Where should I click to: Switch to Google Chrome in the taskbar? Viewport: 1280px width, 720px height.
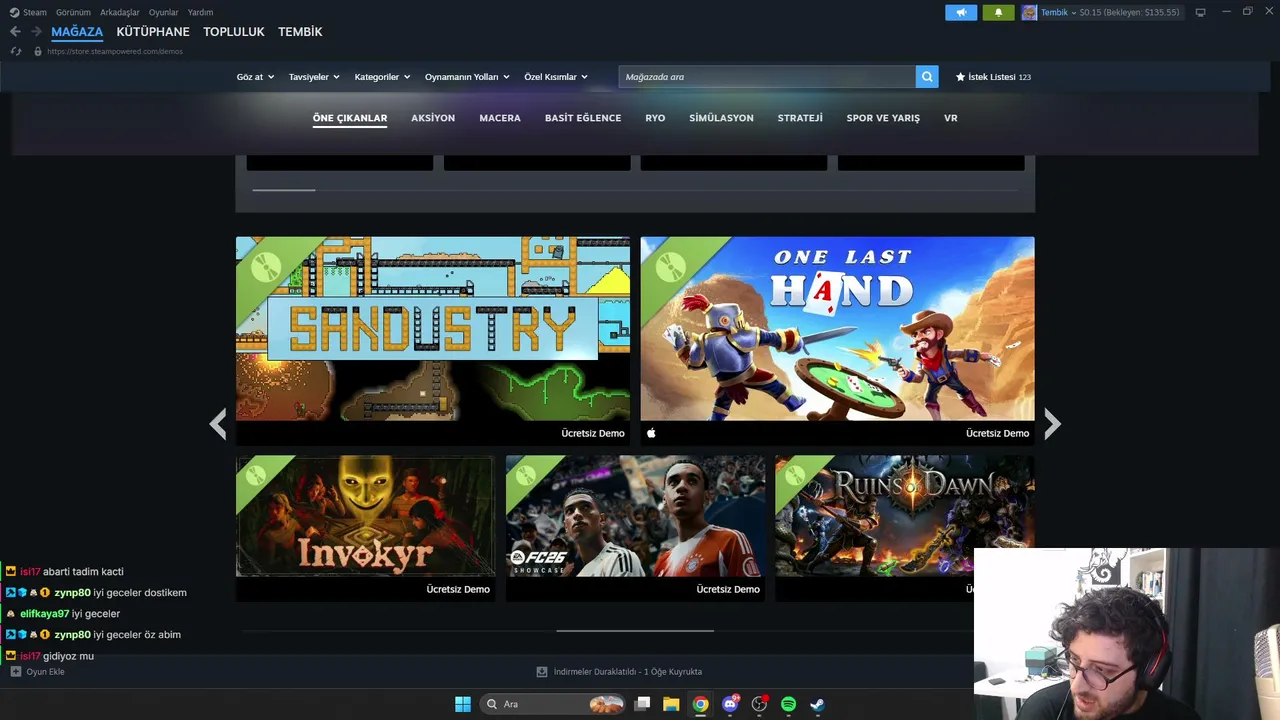coord(701,704)
